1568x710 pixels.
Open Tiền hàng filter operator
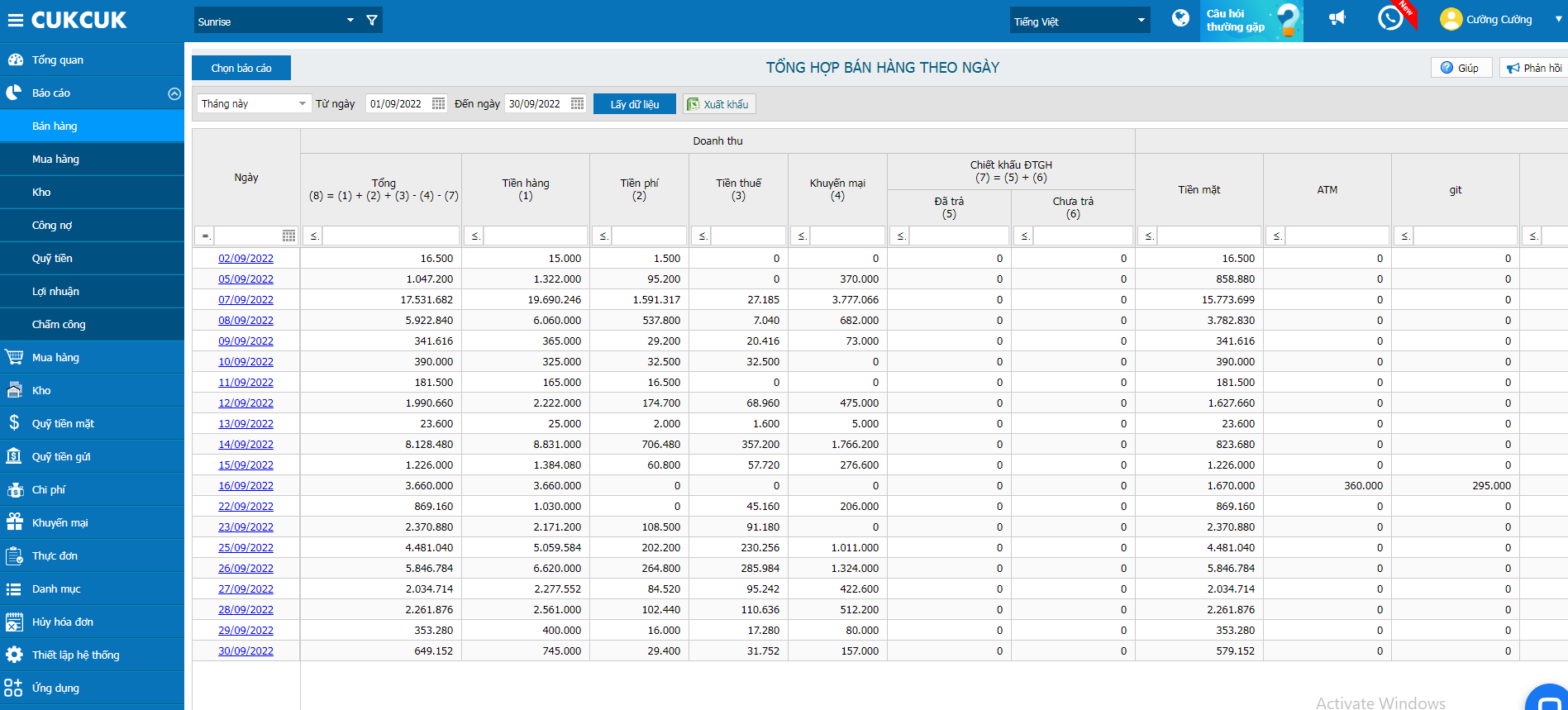click(474, 236)
